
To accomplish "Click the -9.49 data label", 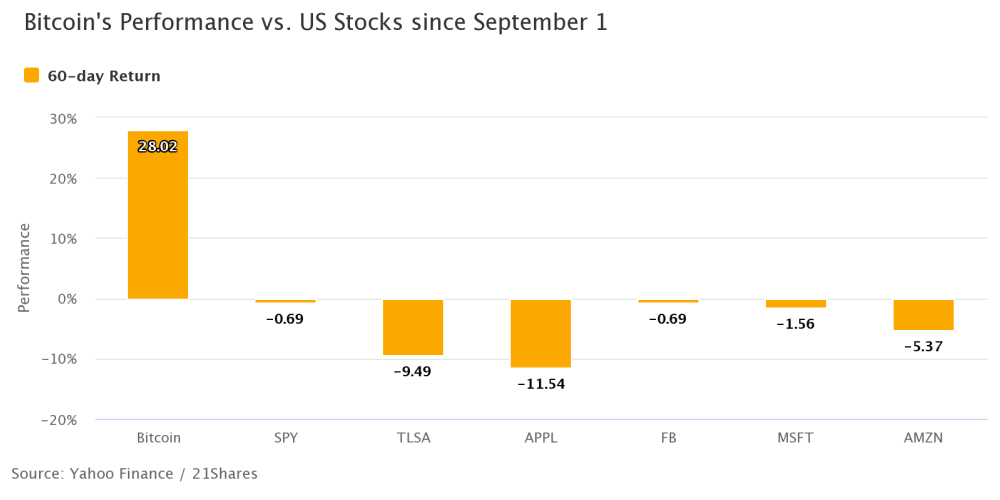I will coord(413,371).
